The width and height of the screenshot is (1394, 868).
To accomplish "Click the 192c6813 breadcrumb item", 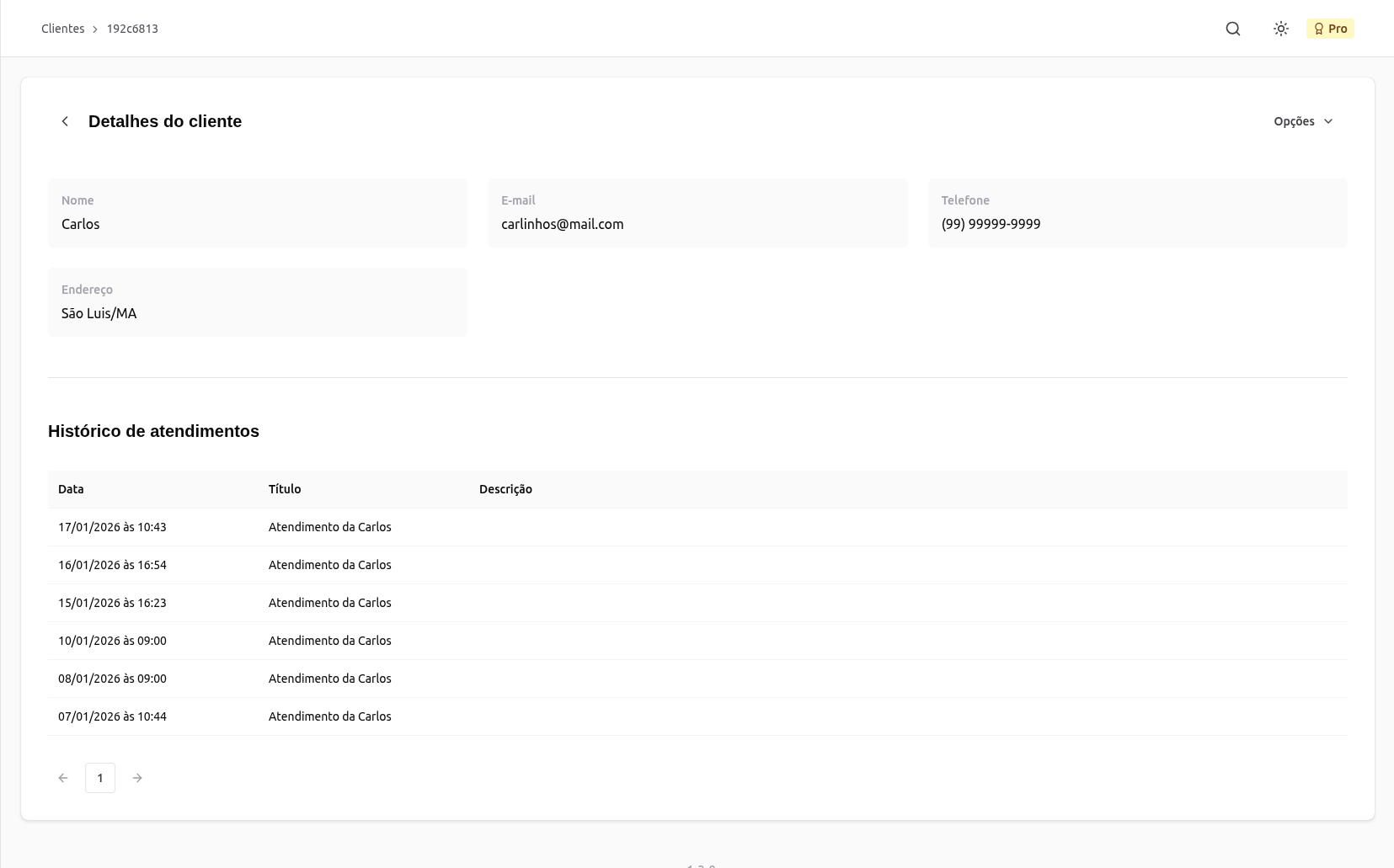I will tap(132, 29).
